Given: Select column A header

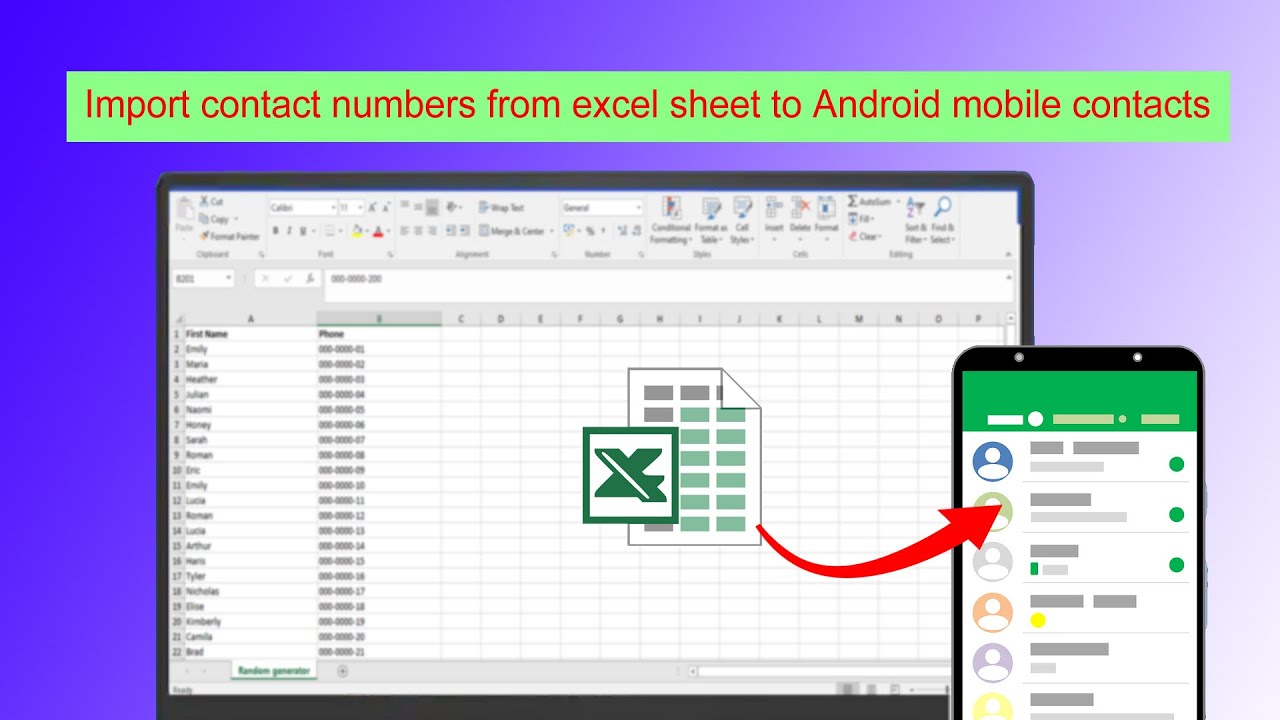Looking at the screenshot, I should [x=250, y=319].
